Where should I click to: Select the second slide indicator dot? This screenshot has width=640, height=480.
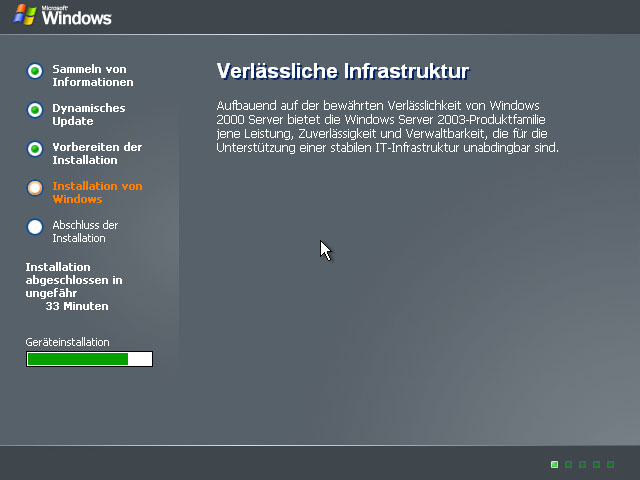coord(568,464)
